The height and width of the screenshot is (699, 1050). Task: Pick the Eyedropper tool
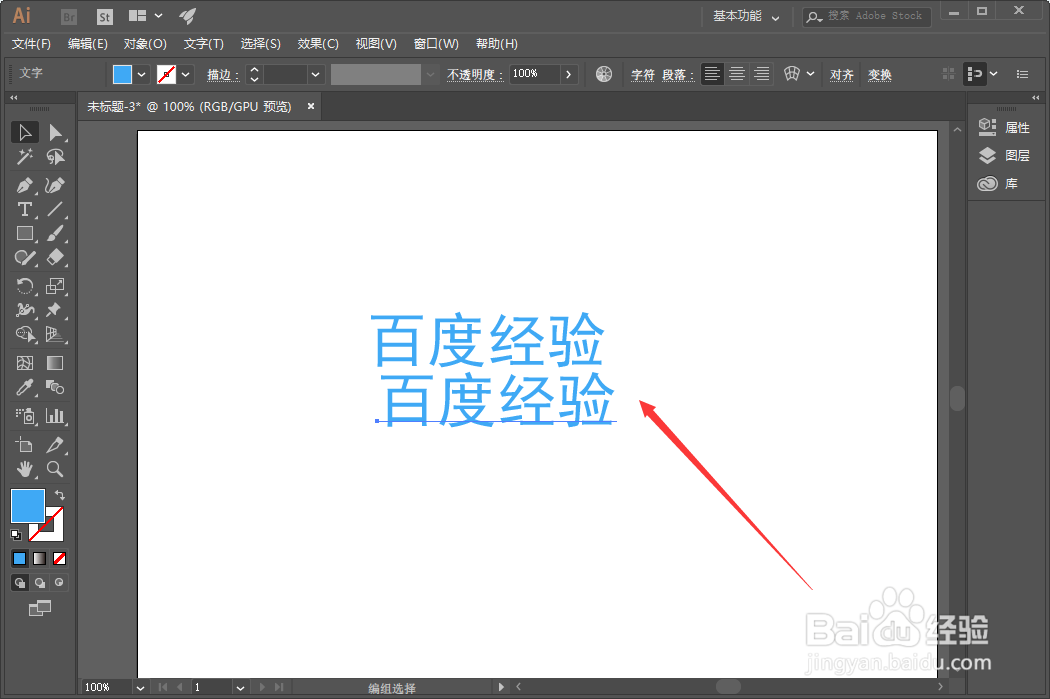tap(24, 387)
